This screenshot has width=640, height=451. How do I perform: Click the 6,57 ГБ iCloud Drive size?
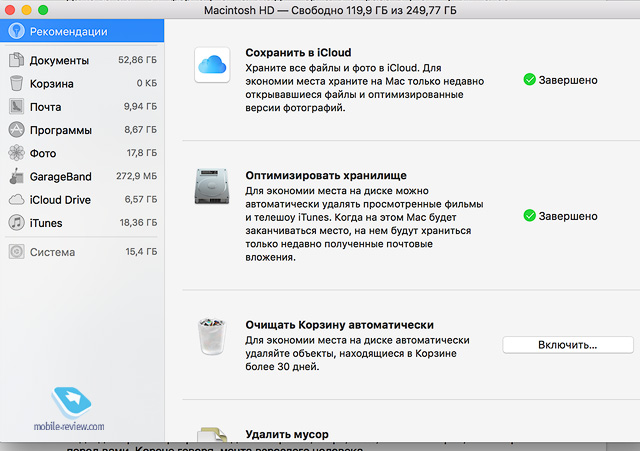(x=140, y=200)
